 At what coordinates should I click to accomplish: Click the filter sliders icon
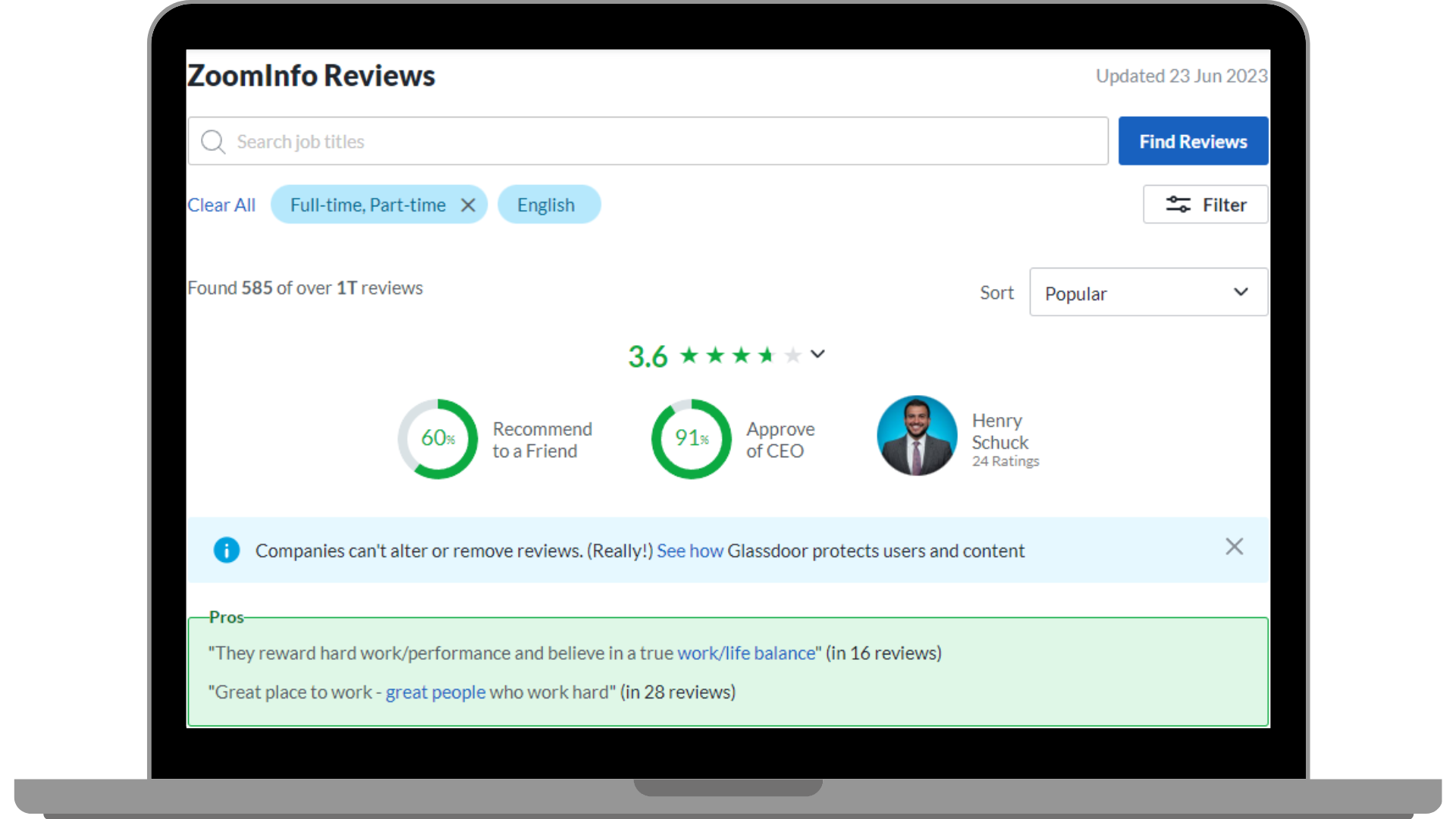pyautogui.click(x=1178, y=205)
